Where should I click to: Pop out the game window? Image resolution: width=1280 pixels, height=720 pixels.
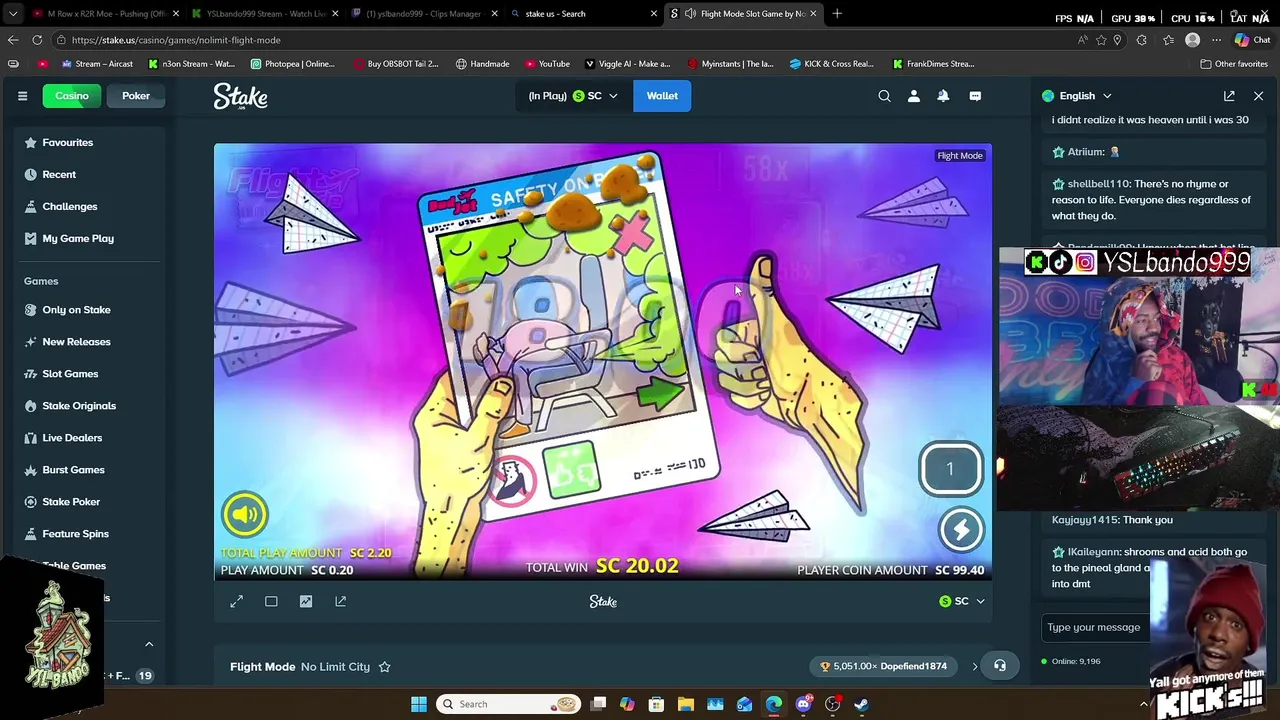point(341,602)
